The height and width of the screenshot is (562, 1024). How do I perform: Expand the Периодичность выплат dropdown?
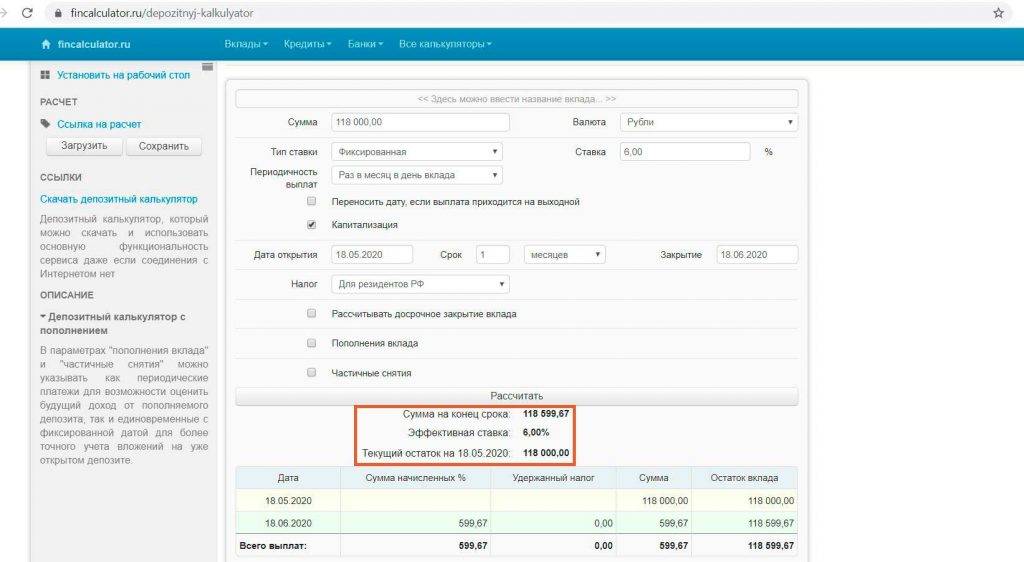pyautogui.click(x=416, y=175)
